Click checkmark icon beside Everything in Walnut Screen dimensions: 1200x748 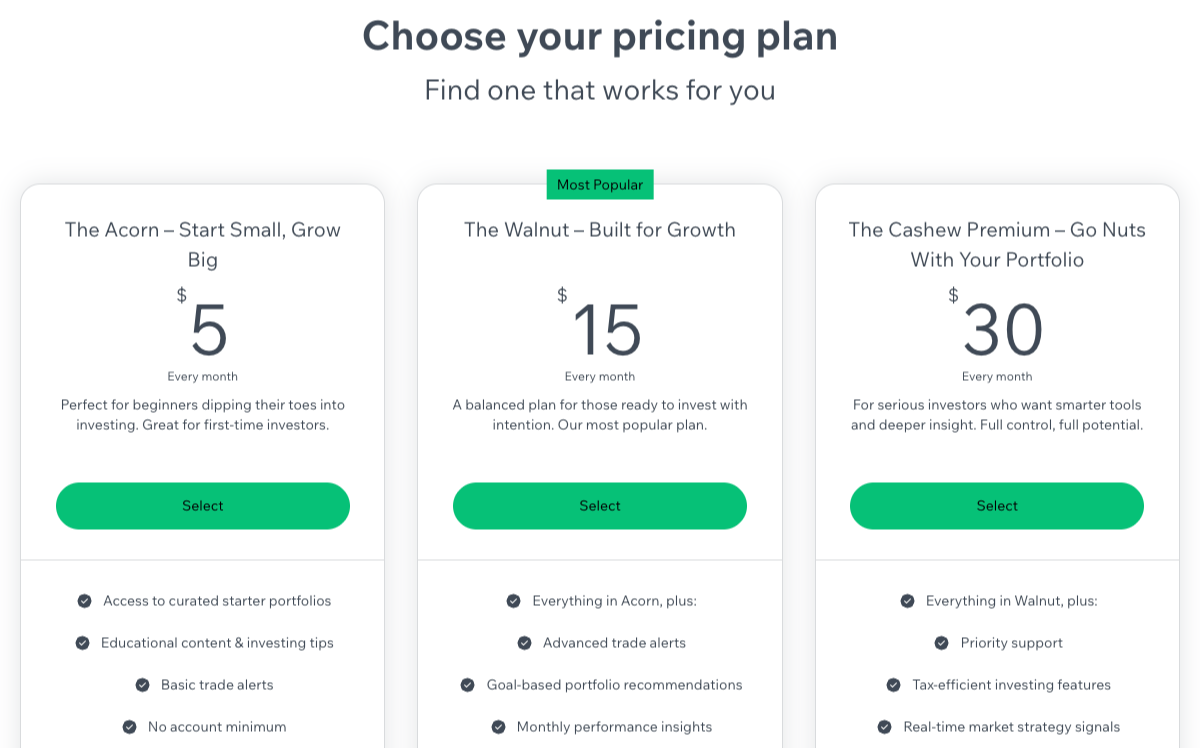coord(908,601)
